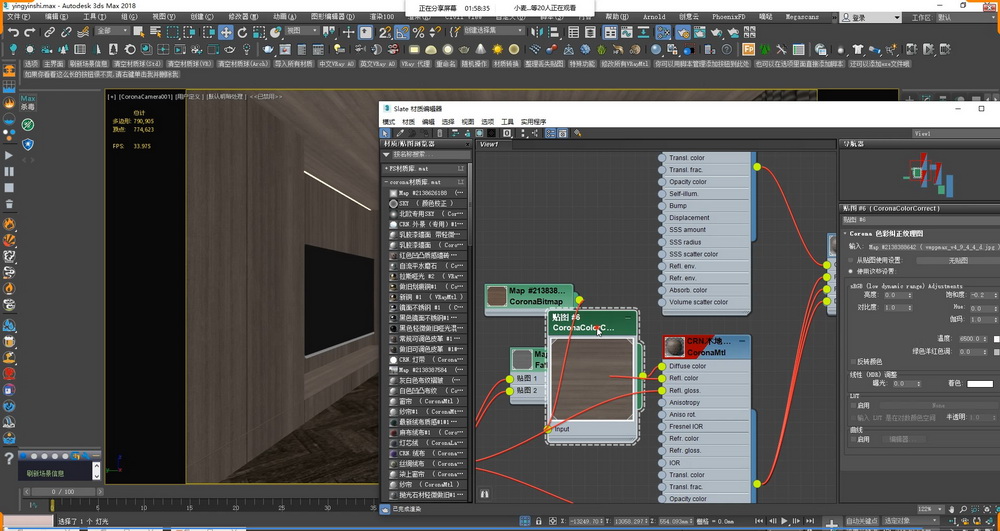The width and height of the screenshot is (1000, 531).
Task: Click the timeline frame slider 0 / 100
Action: (63, 491)
